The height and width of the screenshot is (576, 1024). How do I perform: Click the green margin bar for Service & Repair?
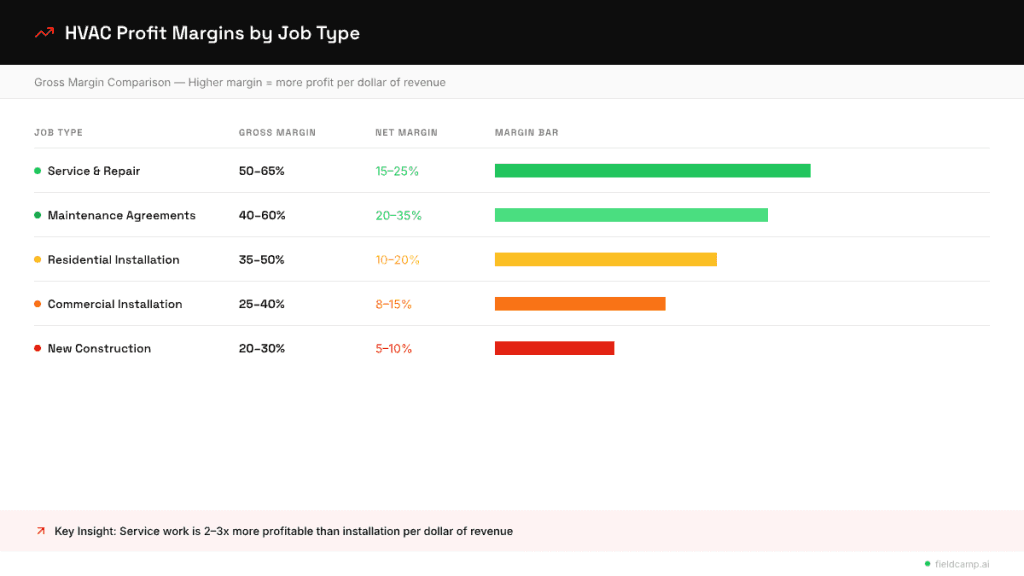tap(652, 170)
